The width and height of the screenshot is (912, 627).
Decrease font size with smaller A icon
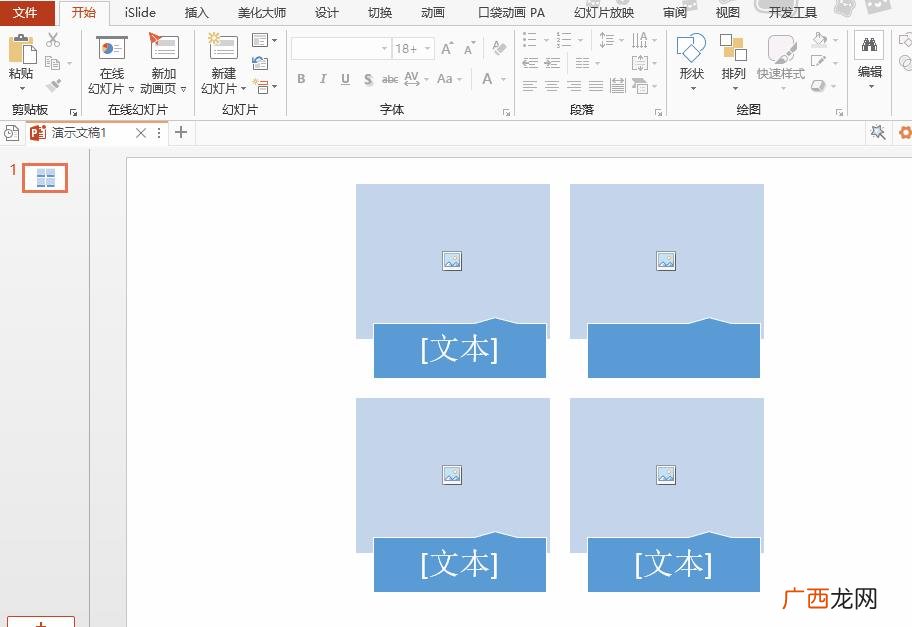469,48
